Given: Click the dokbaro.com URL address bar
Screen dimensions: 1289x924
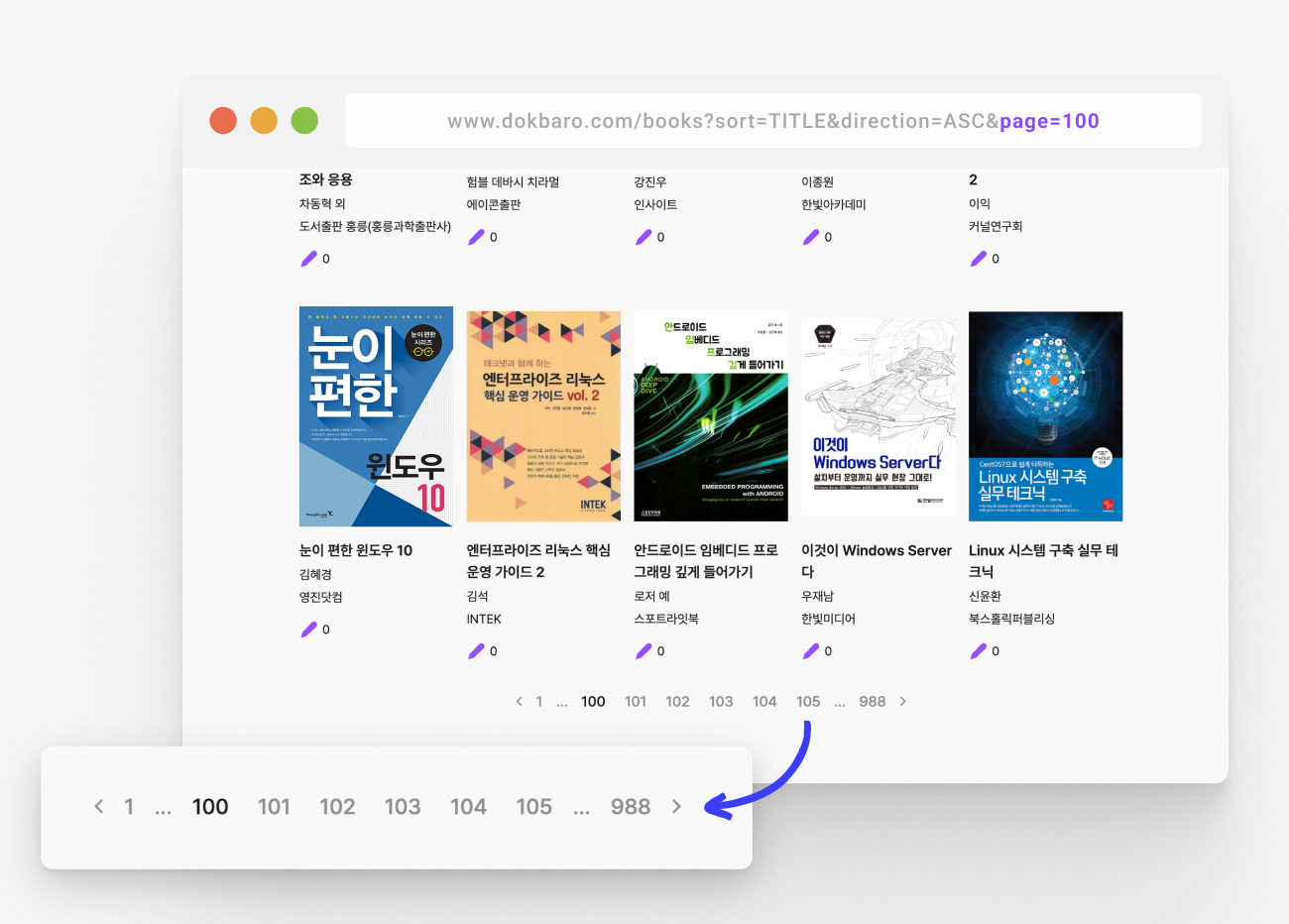Looking at the screenshot, I should 773,121.
